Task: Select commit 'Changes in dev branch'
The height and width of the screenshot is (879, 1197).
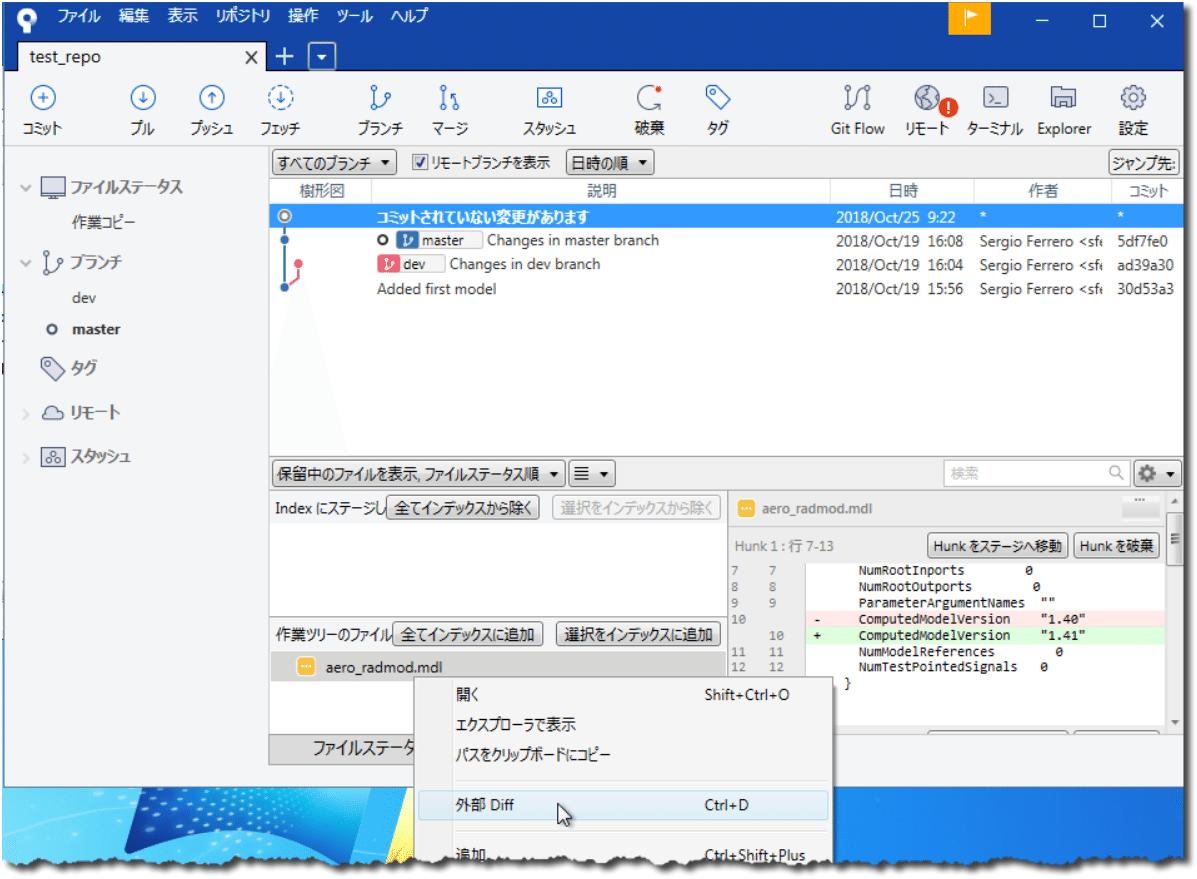Action: 726,264
